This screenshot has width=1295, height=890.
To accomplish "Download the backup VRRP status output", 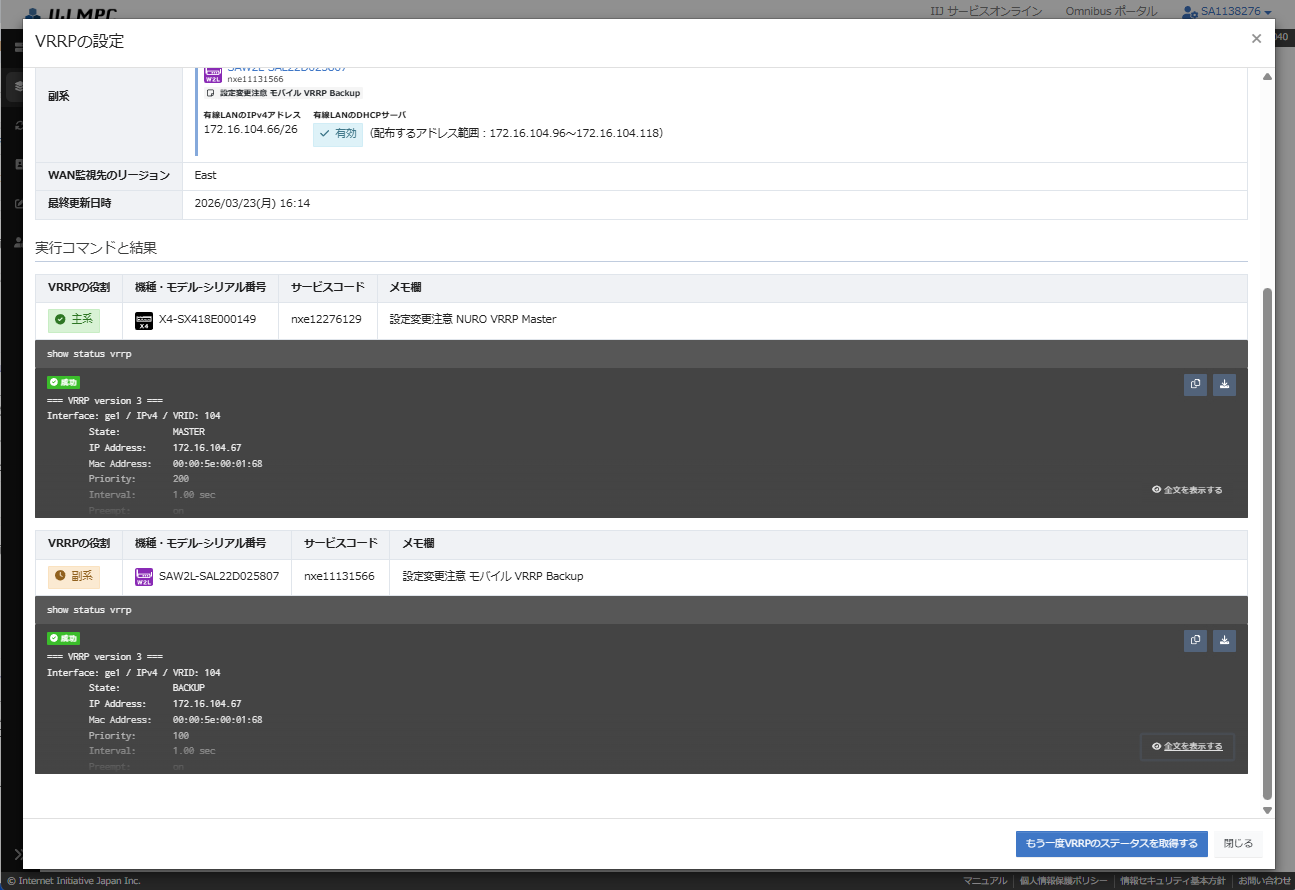I will point(1225,641).
